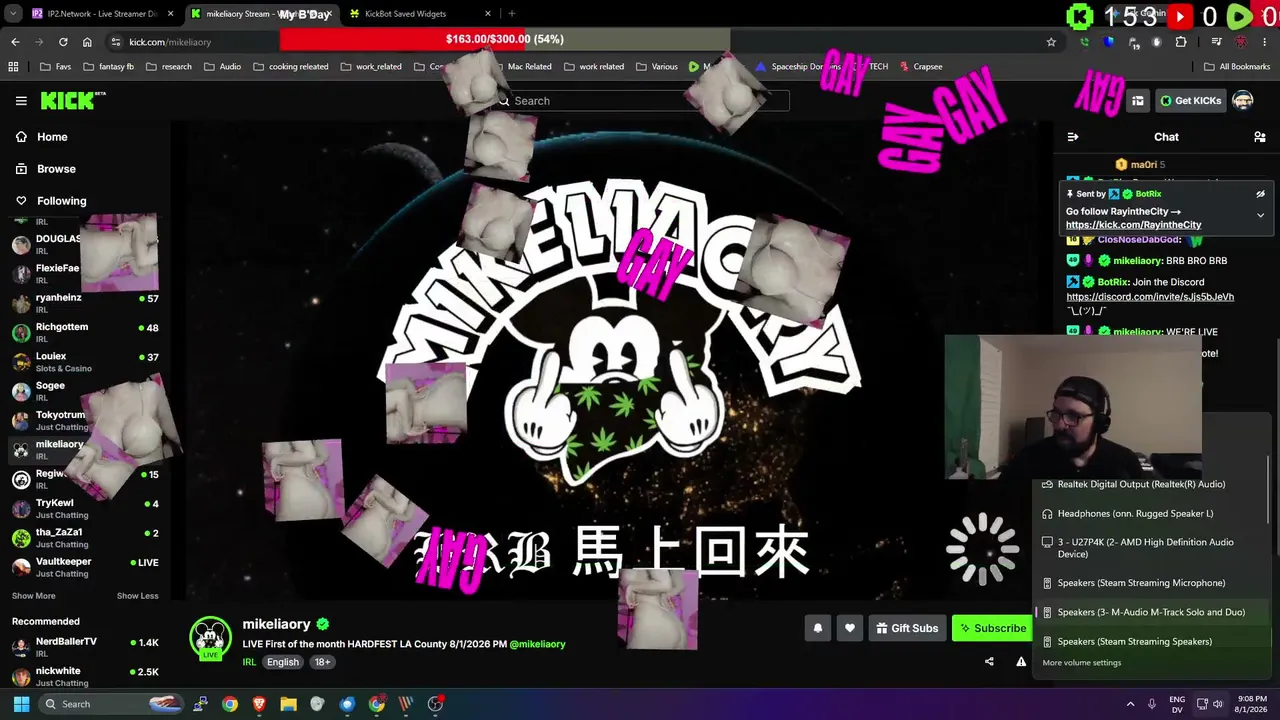Open the @mikeliaory mention link in the title
Image resolution: width=1280 pixels, height=720 pixels.
click(x=537, y=644)
